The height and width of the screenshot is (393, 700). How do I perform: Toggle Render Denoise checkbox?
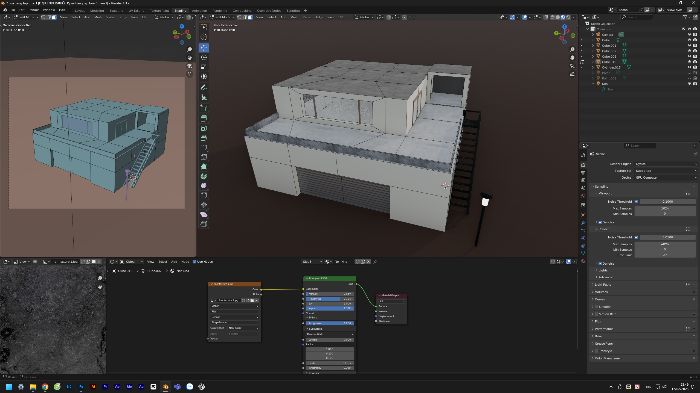point(600,263)
